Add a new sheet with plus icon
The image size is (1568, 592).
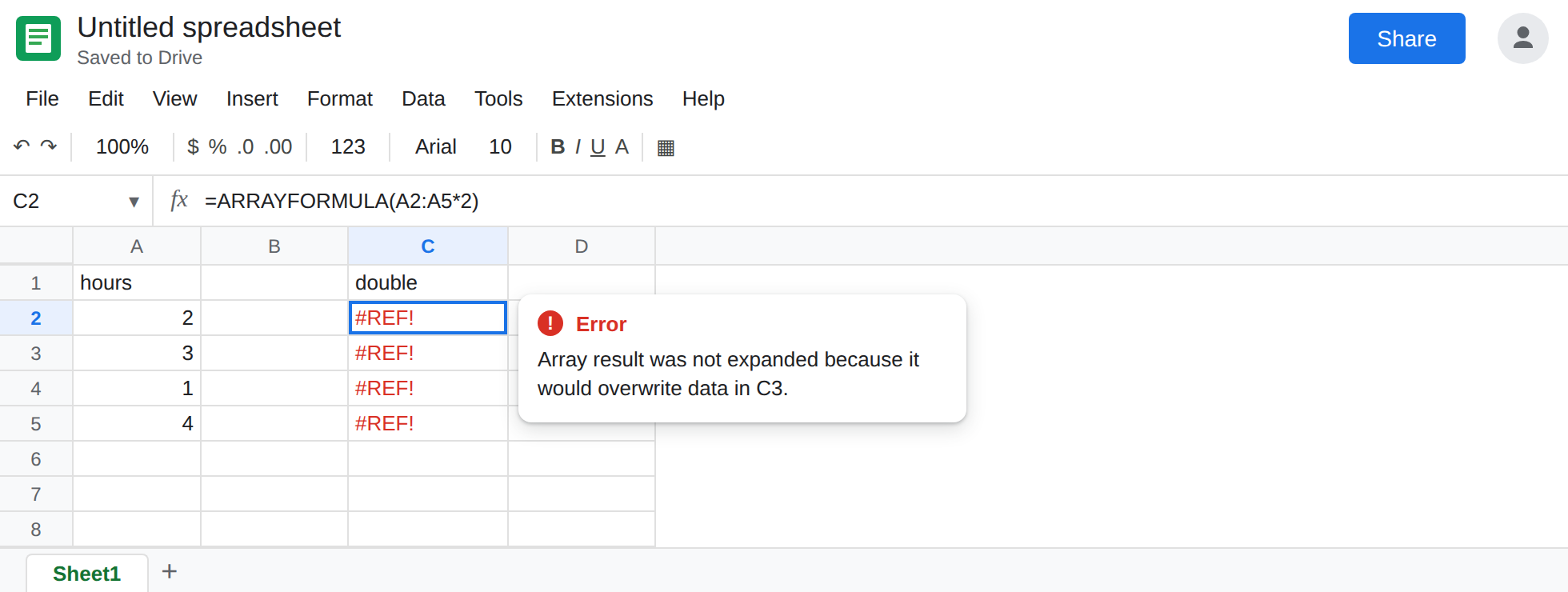[x=169, y=571]
